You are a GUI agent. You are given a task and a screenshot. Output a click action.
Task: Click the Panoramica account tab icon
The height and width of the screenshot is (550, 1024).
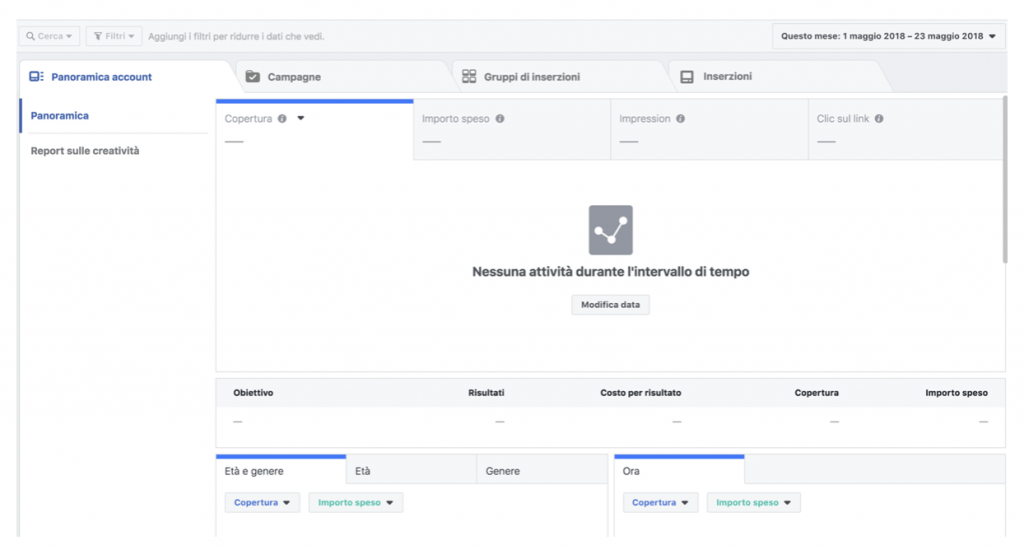click(x=37, y=76)
